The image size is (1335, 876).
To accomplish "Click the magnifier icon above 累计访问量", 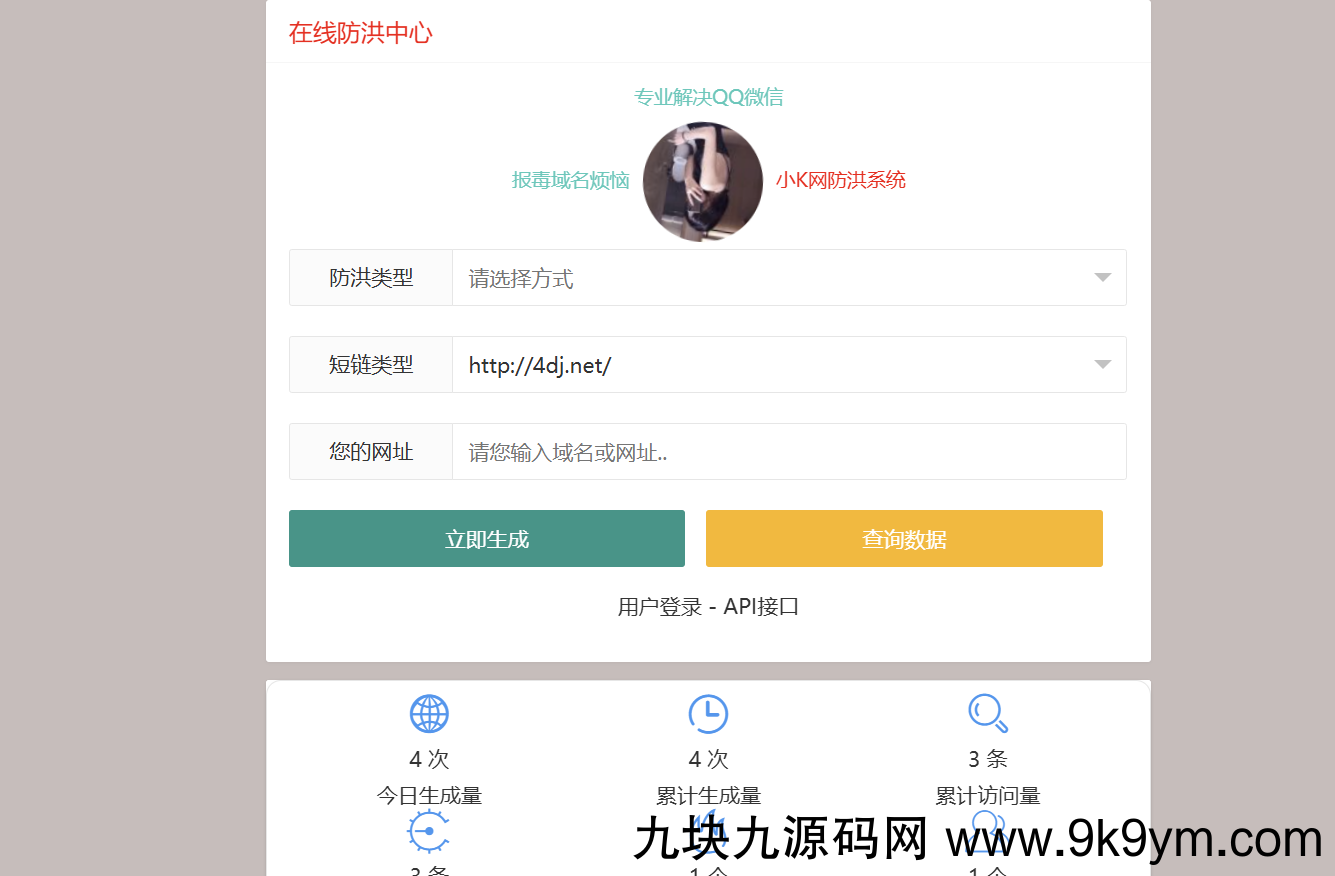I will tap(987, 713).
